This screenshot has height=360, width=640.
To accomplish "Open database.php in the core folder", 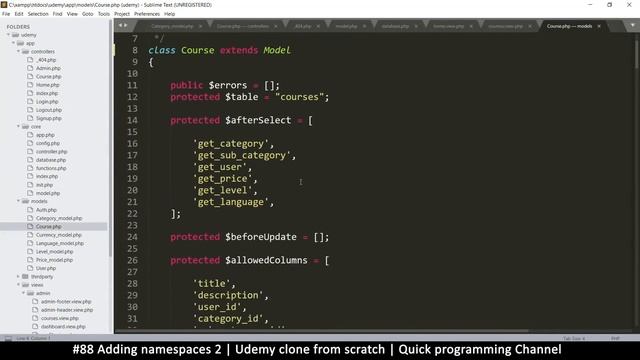I will point(51,160).
